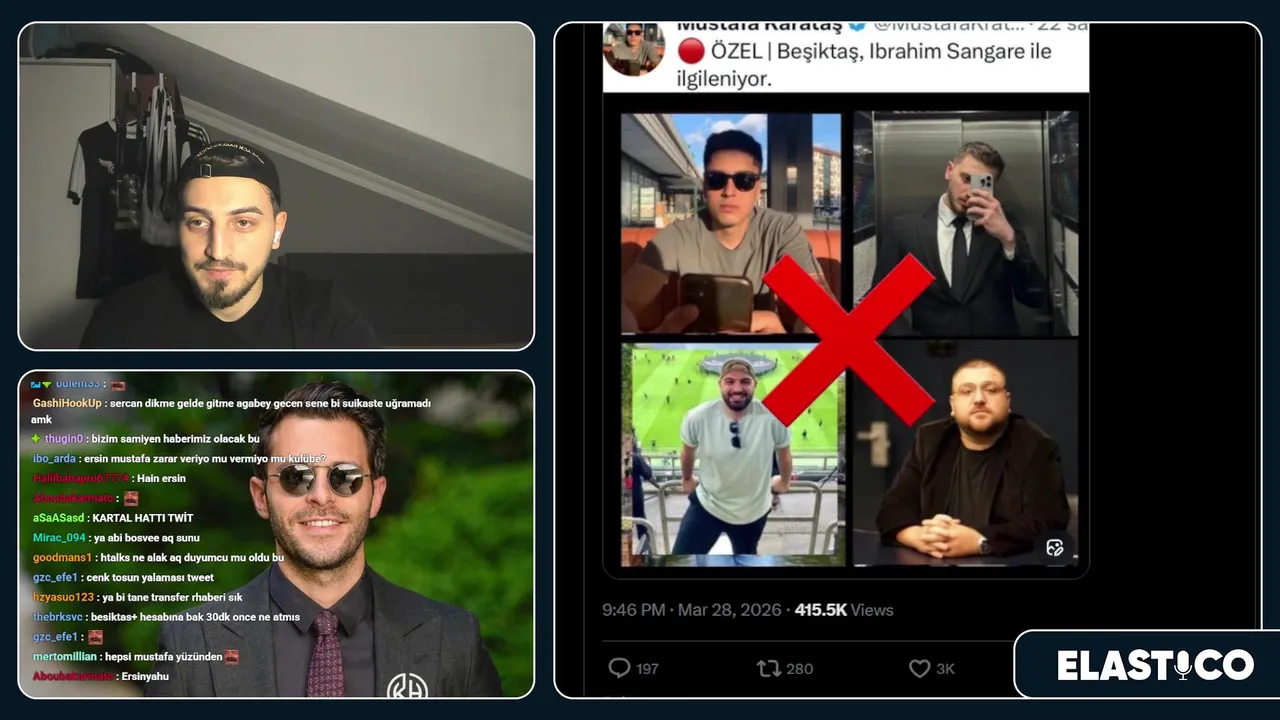1280x720 pixels.
Task: Click the Mustafa Karataş display name
Action: tap(759, 26)
